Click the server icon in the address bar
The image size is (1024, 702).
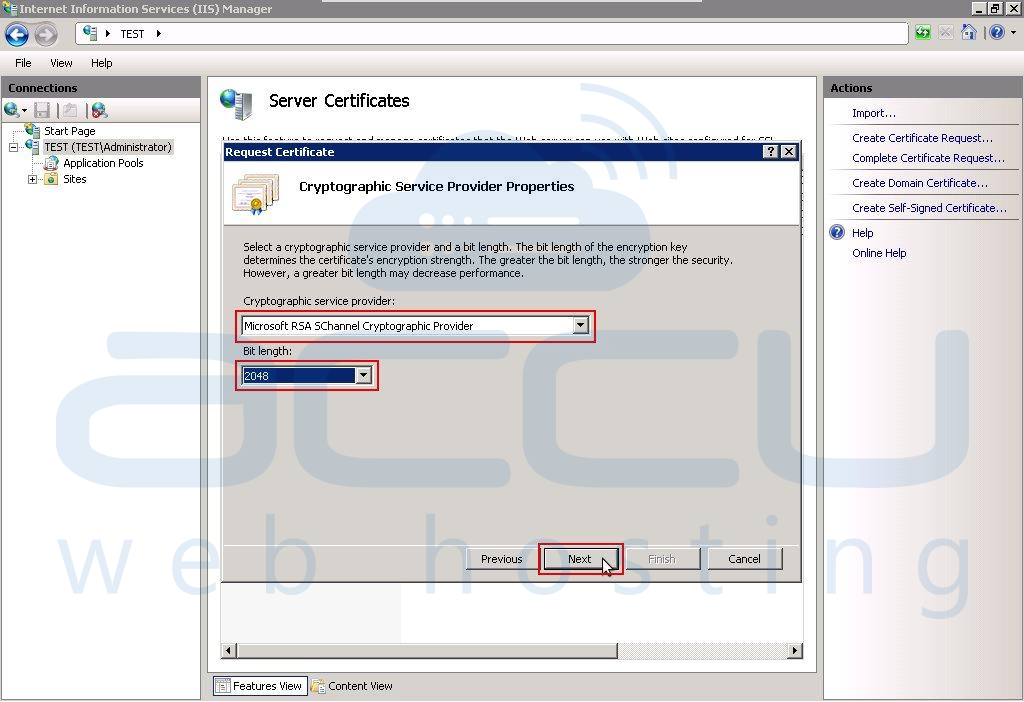pyautogui.click(x=90, y=33)
